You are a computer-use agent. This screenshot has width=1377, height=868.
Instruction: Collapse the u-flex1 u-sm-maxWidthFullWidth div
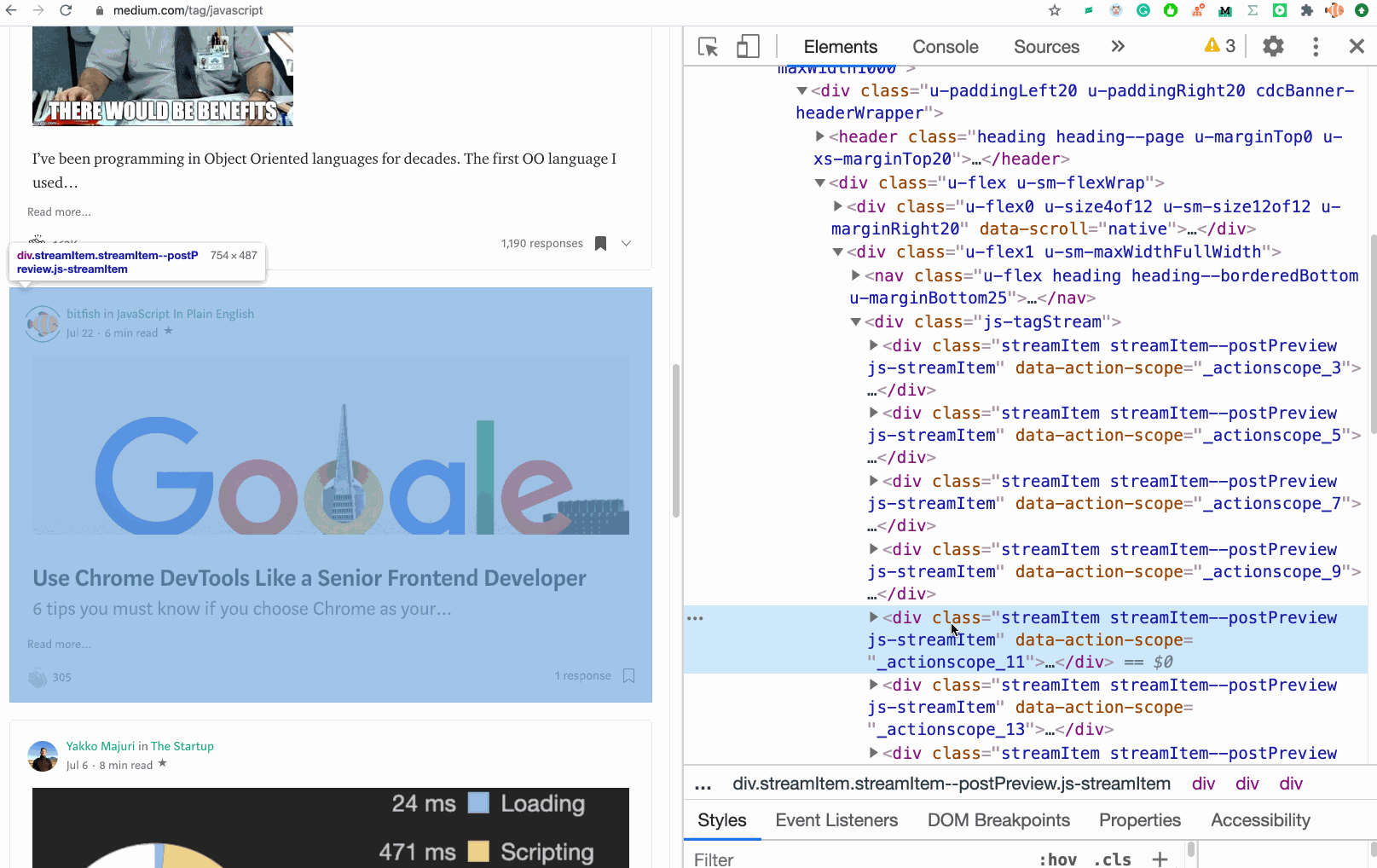(838, 252)
